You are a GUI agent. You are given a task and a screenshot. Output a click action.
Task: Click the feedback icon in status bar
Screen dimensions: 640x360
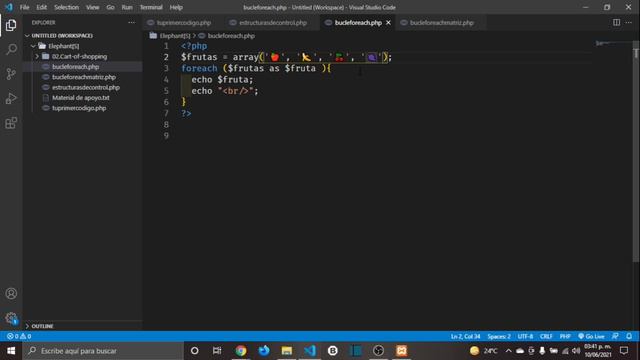point(615,336)
